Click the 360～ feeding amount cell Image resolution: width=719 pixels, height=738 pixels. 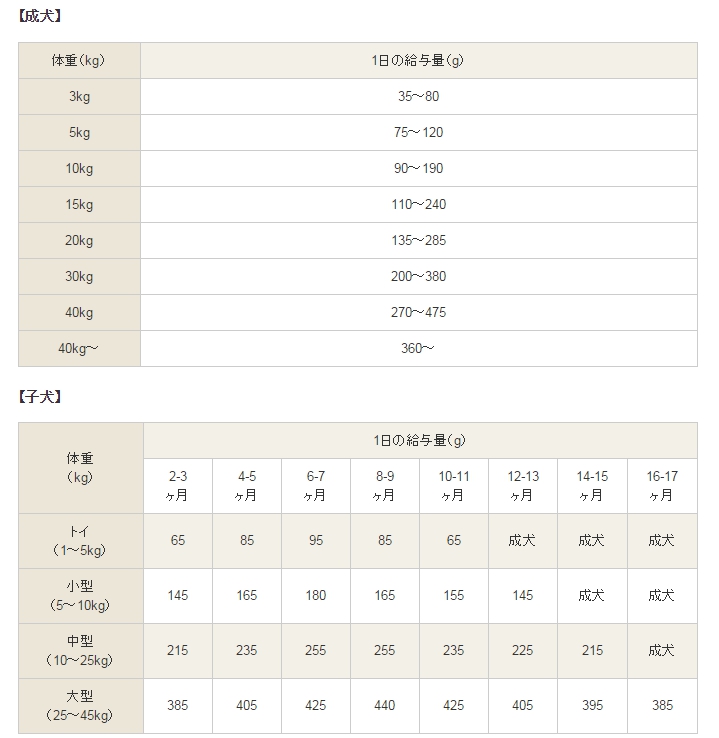[418, 349]
